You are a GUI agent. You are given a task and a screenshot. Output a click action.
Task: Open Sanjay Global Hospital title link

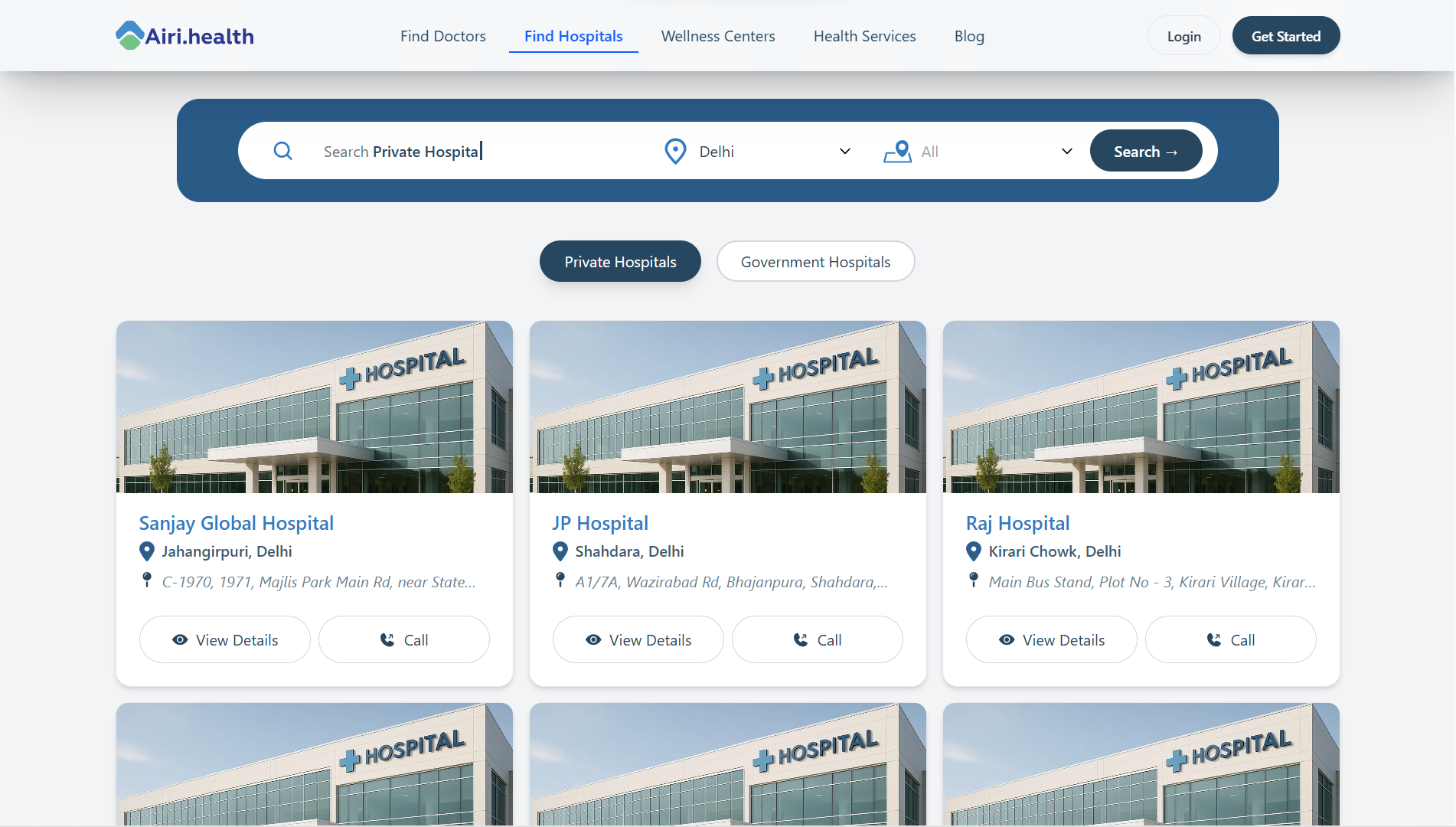[237, 523]
